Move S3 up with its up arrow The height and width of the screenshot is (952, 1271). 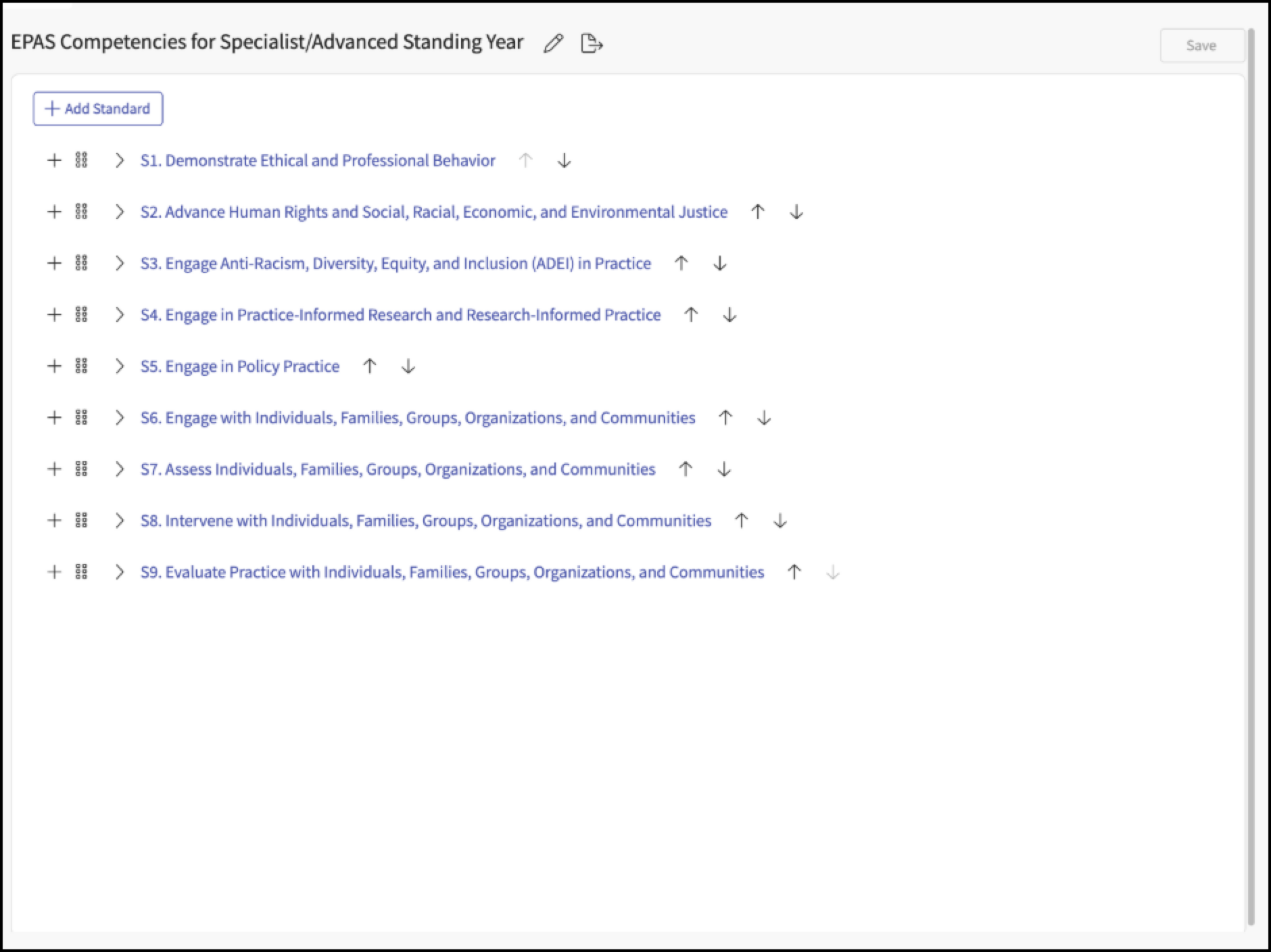(x=681, y=263)
